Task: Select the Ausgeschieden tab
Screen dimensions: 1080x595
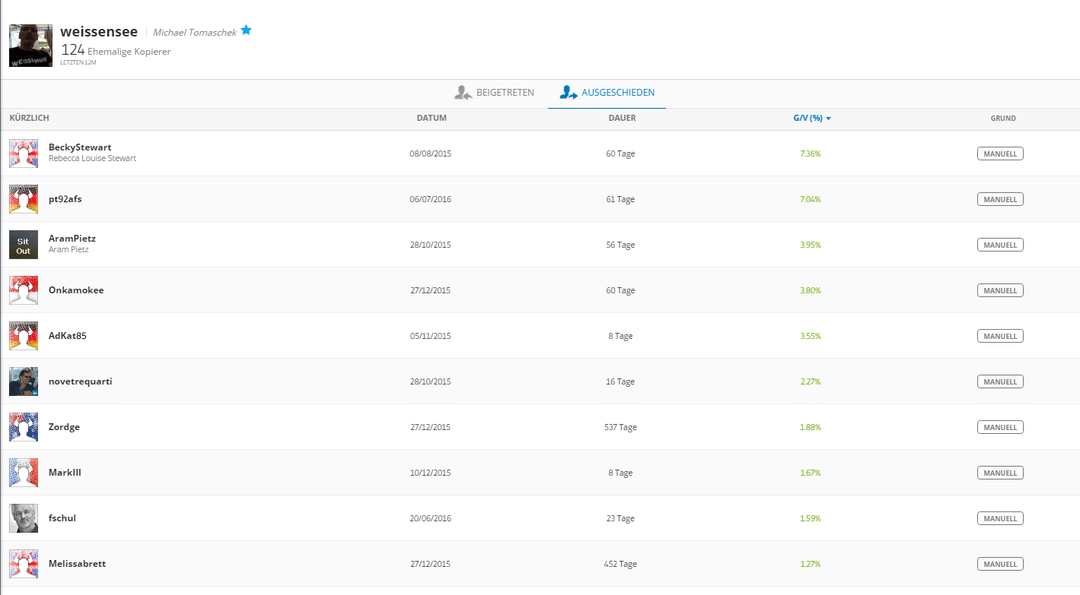Action: (607, 93)
